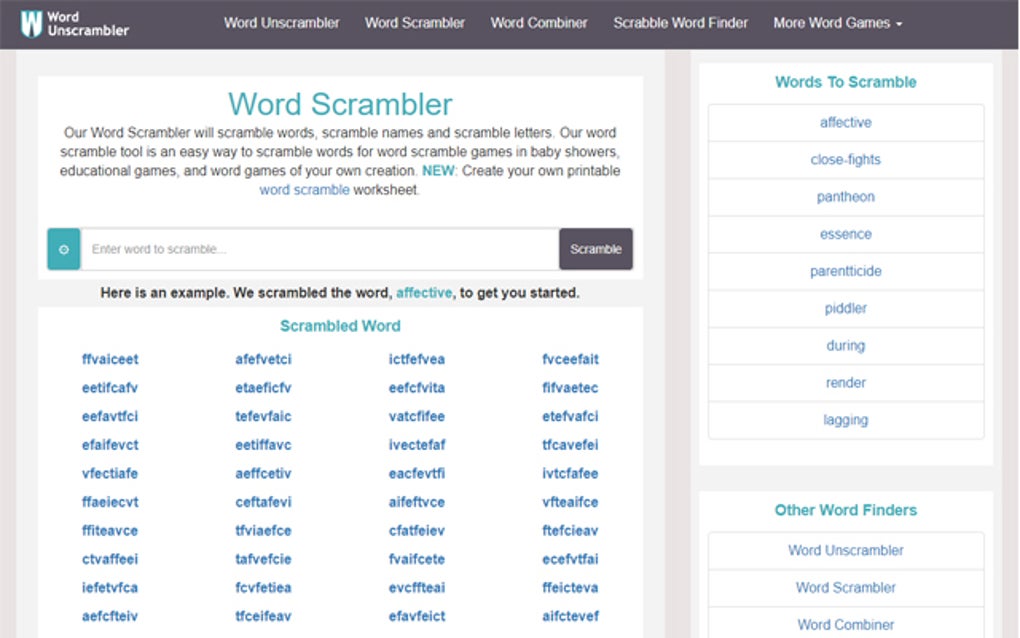This screenshot has width=1020, height=638.
Task: Click the Word Unscrambler shield logo icon
Action: coord(30,22)
